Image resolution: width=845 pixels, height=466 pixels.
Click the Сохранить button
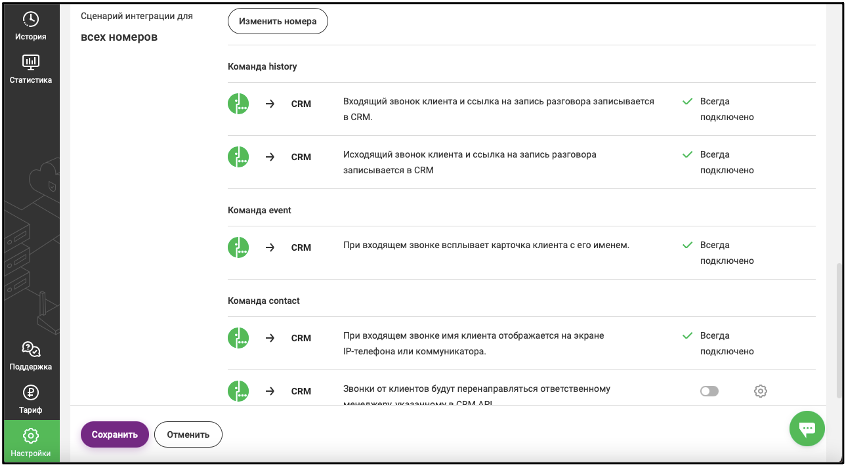(x=114, y=434)
